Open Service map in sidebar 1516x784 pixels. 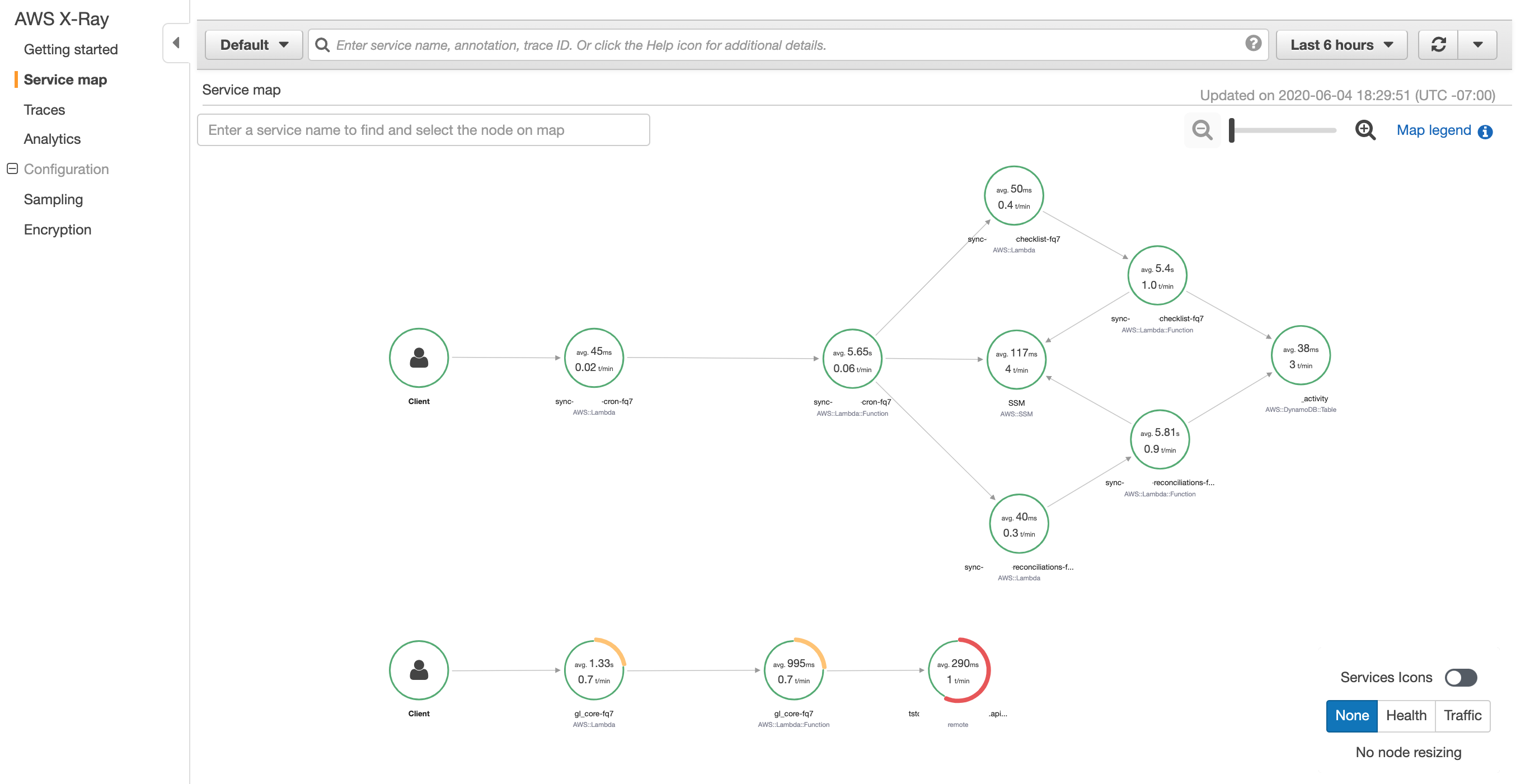coord(65,79)
